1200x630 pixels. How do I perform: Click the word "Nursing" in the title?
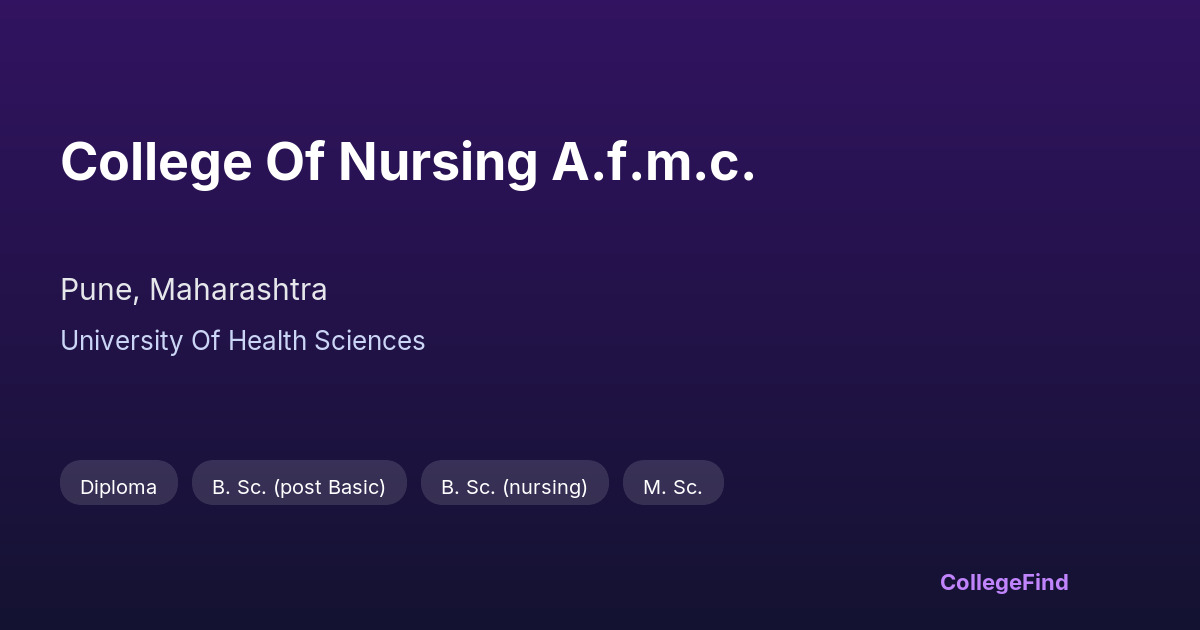pyautogui.click(x=437, y=162)
